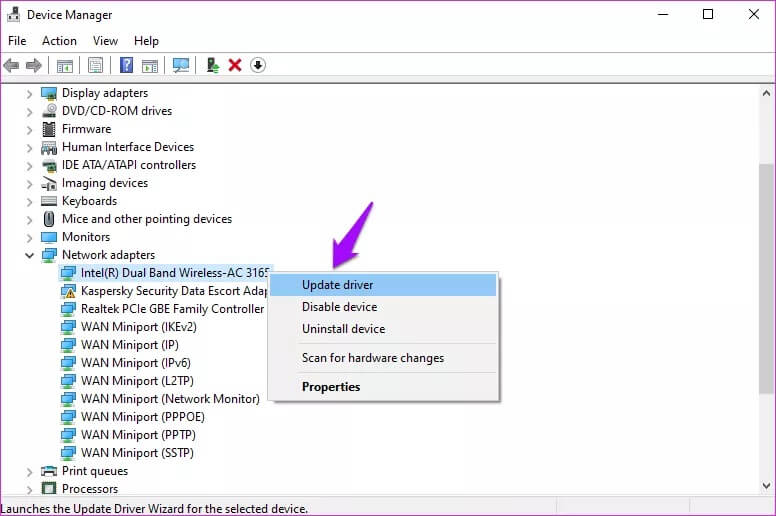Select WAN Miniport (L2TP)
The image size is (776, 516).
click(137, 381)
